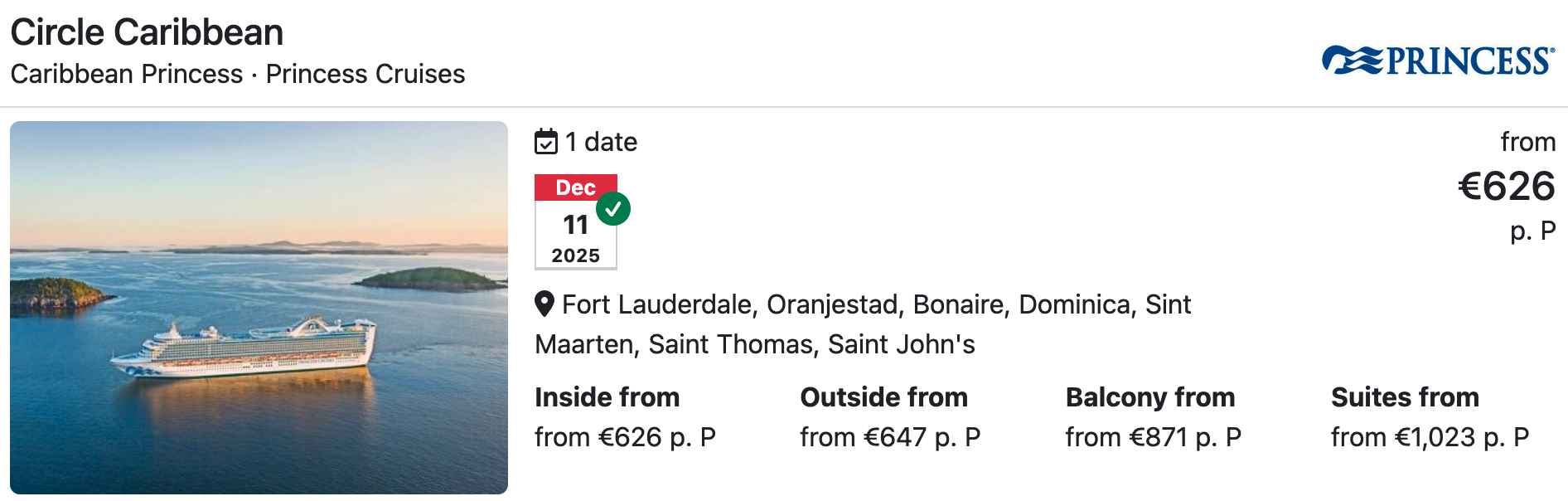Click the main €626 price
Screen dimensions: 1568x501
click(1506, 186)
